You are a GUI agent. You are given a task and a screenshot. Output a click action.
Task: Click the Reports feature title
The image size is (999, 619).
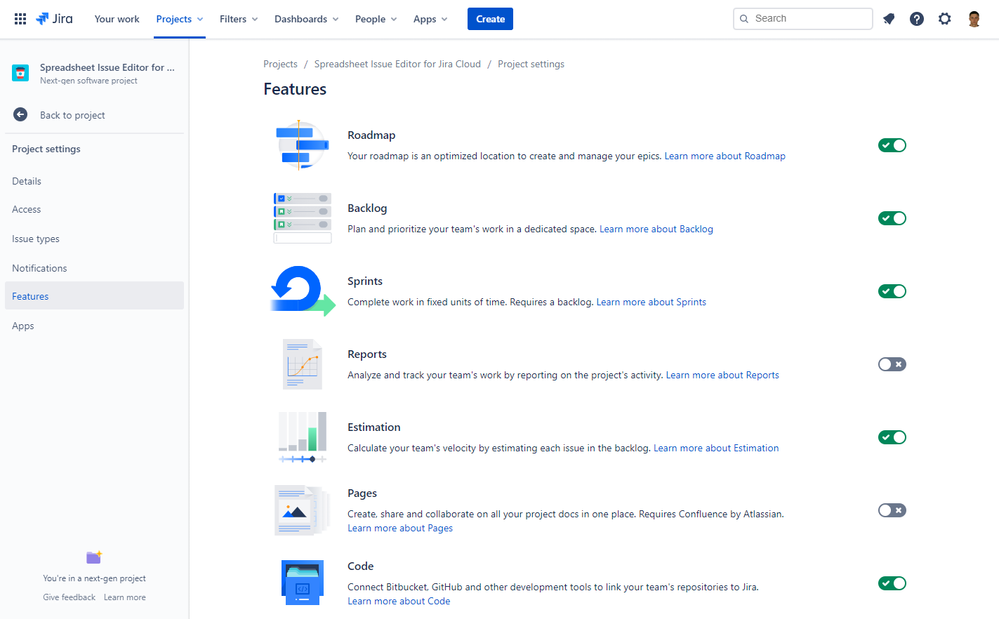tap(367, 354)
